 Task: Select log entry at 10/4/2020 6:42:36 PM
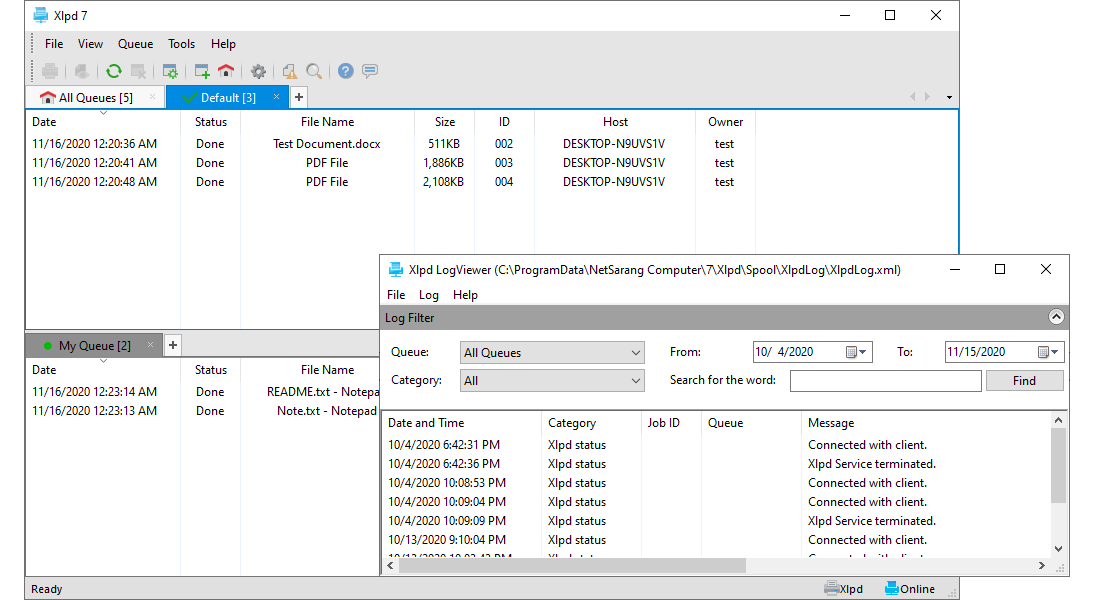coord(717,464)
